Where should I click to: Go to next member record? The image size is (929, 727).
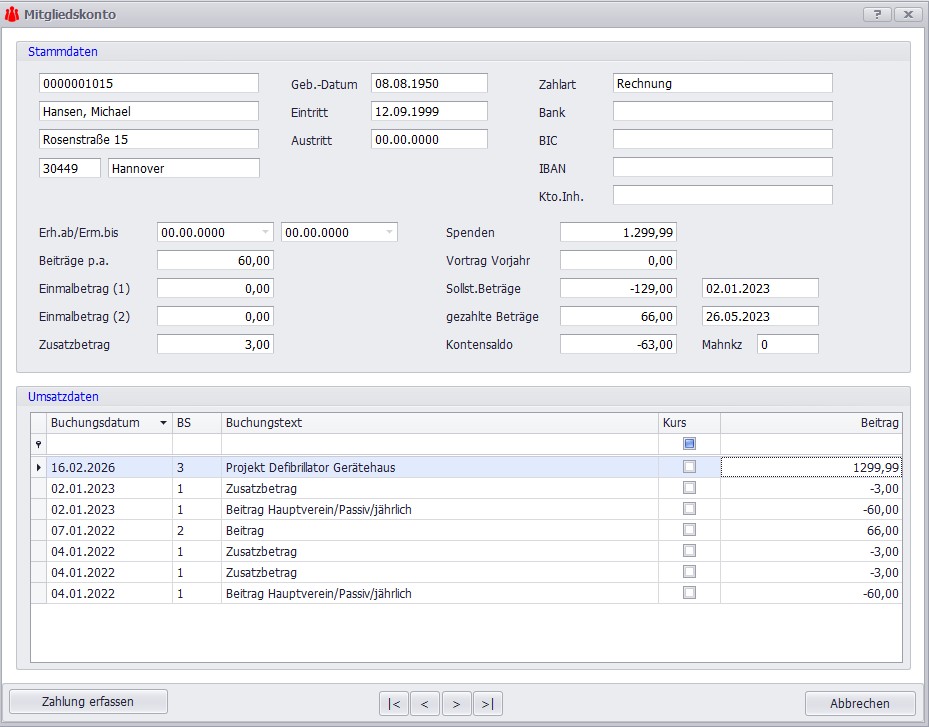(456, 704)
